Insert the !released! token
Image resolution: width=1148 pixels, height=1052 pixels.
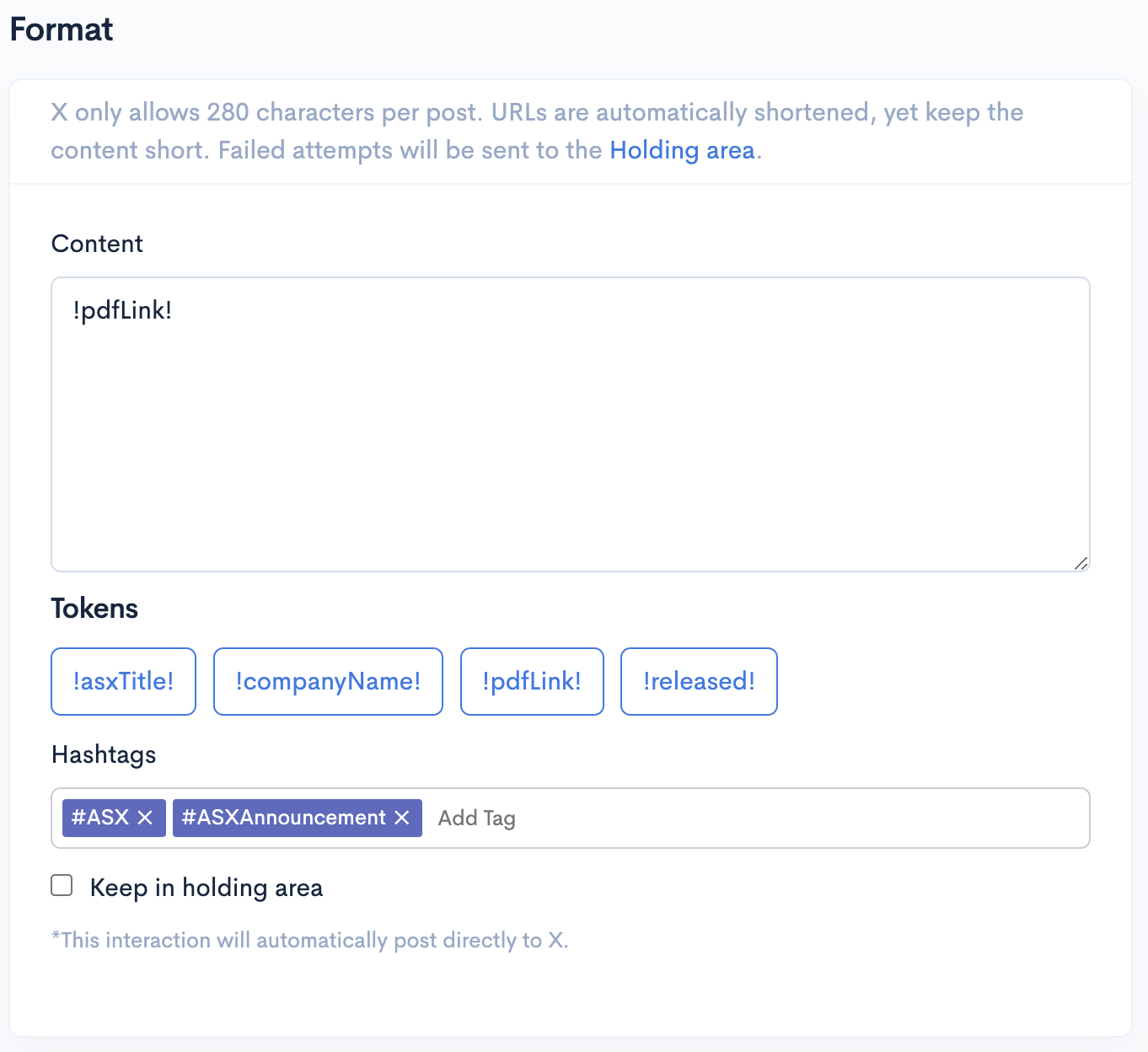click(x=699, y=681)
